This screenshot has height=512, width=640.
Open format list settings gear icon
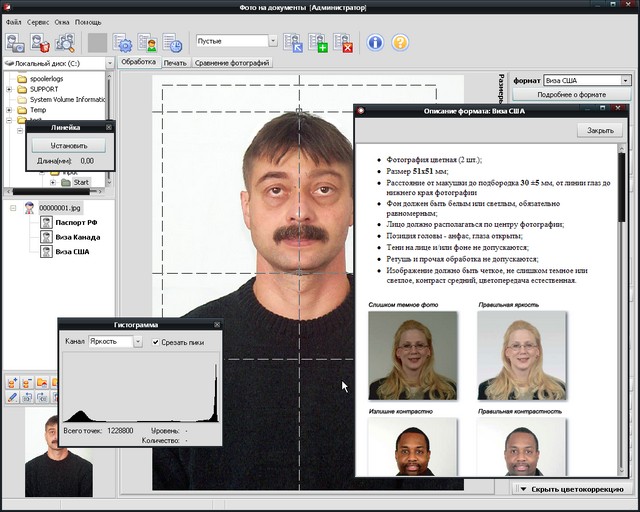[x=122, y=43]
